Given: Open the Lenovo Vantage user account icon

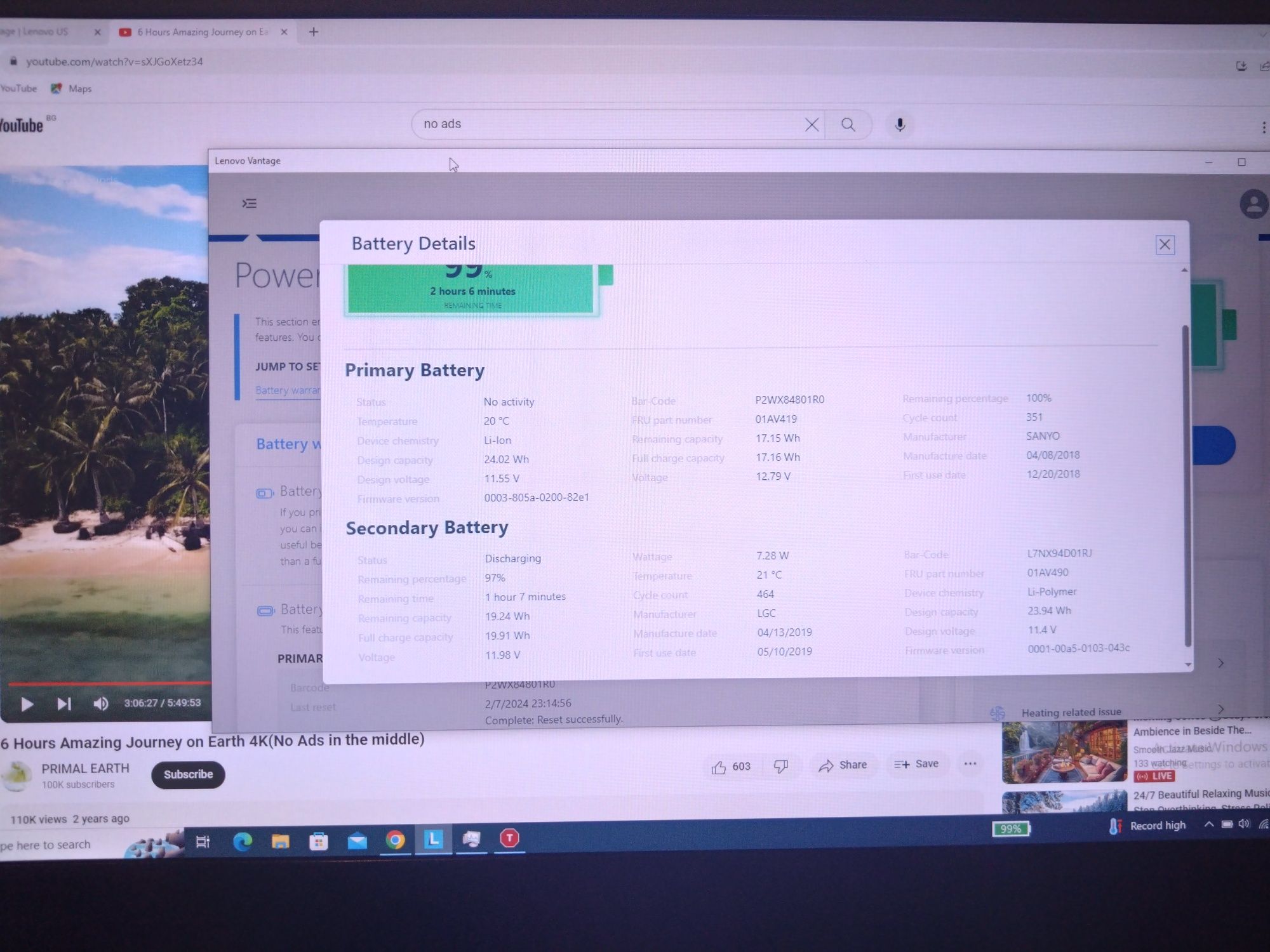Looking at the screenshot, I should (1254, 204).
